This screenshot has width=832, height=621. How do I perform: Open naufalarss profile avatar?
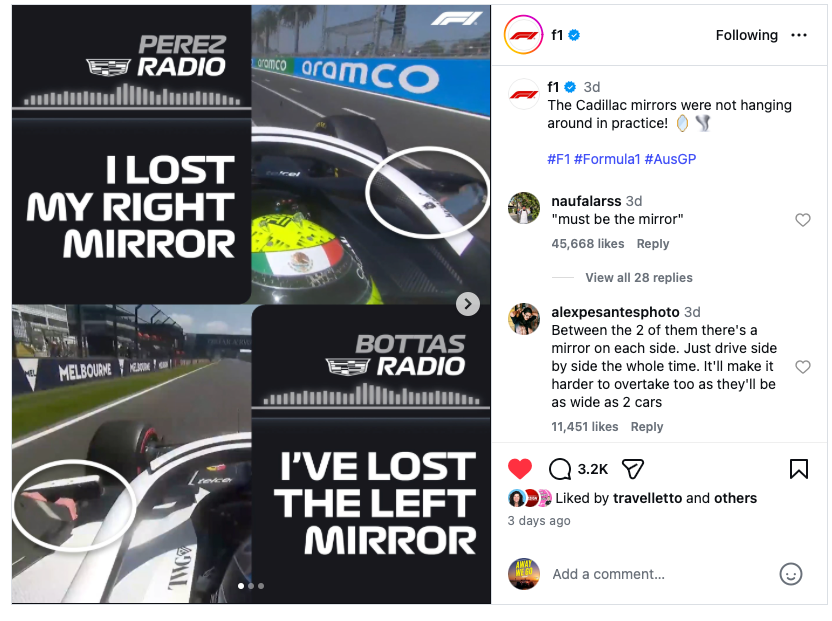coord(524,208)
